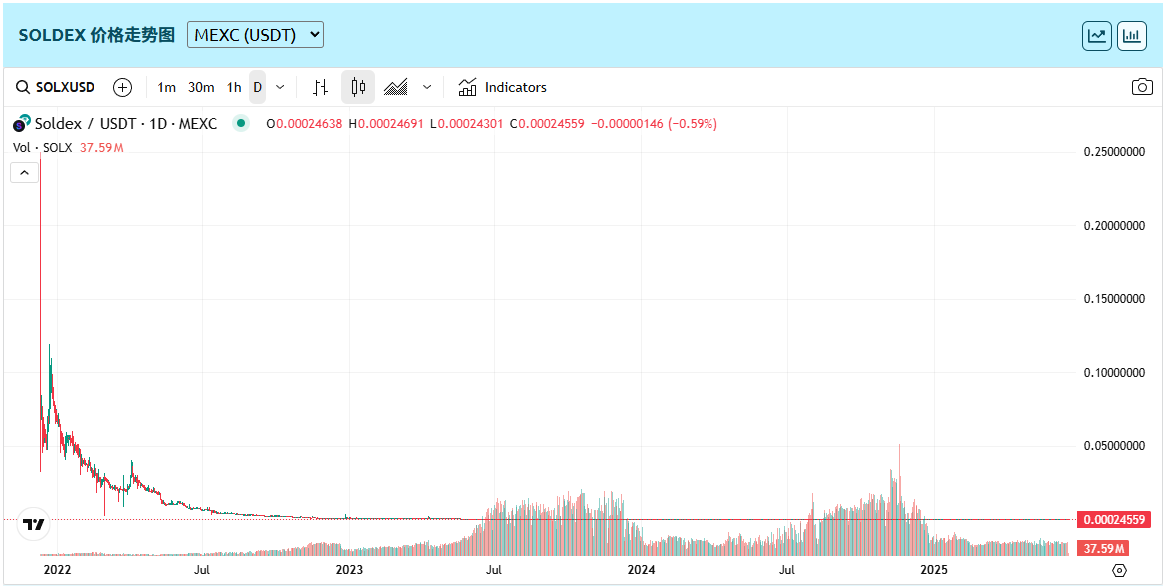
Task: Collapse the legend with the caret button
Action: click(x=25, y=173)
